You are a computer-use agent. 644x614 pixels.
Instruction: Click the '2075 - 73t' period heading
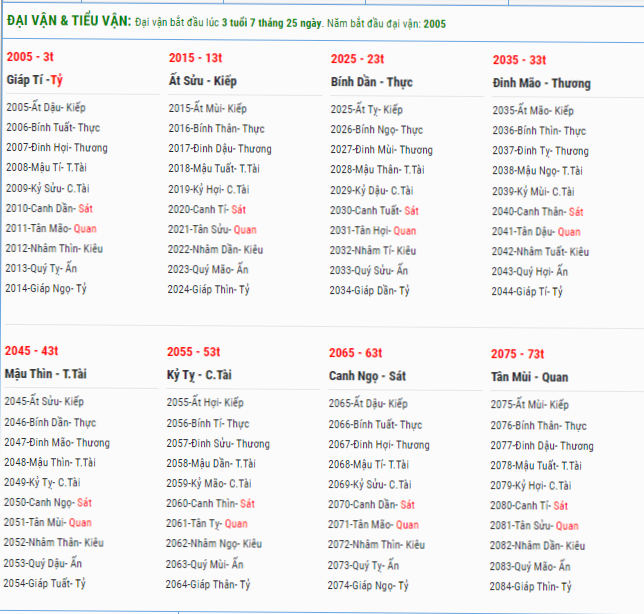click(x=518, y=354)
